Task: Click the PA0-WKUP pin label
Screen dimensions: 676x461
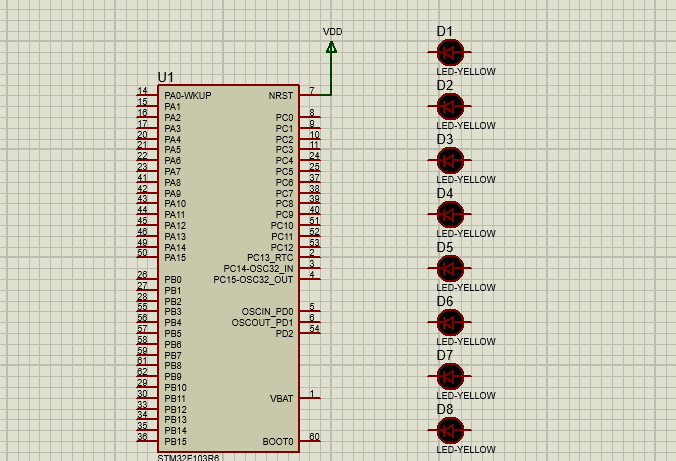Action: coord(188,96)
